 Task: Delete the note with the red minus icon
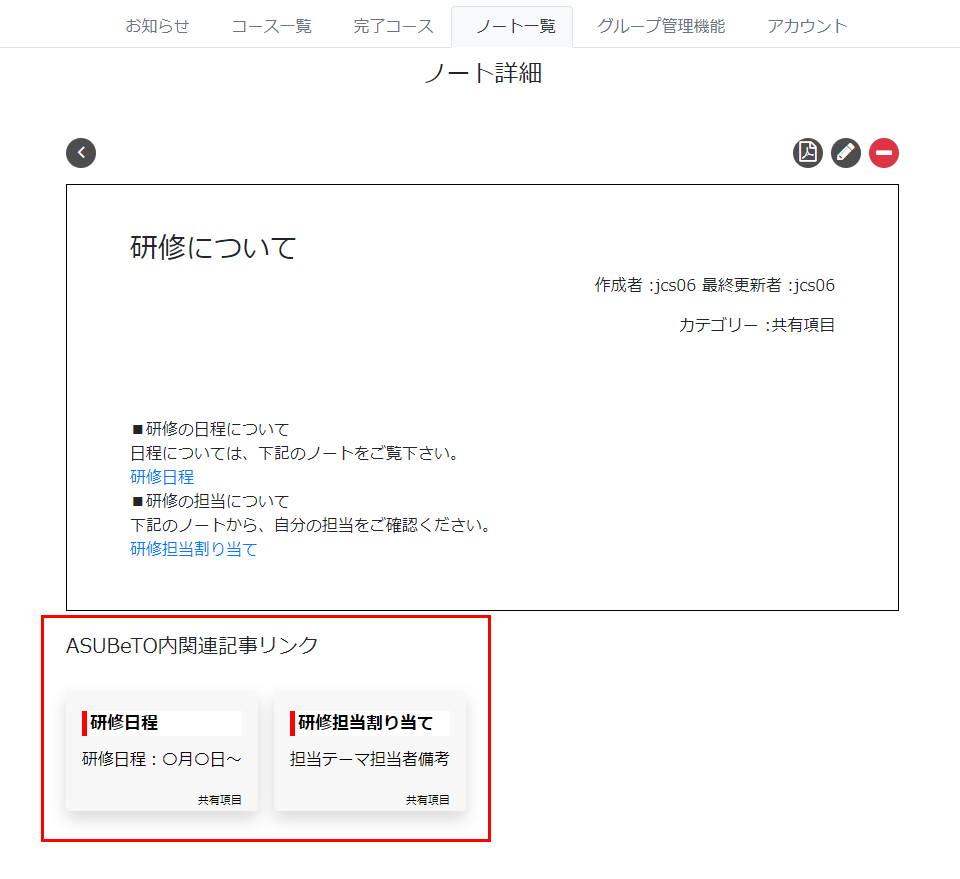(x=884, y=153)
